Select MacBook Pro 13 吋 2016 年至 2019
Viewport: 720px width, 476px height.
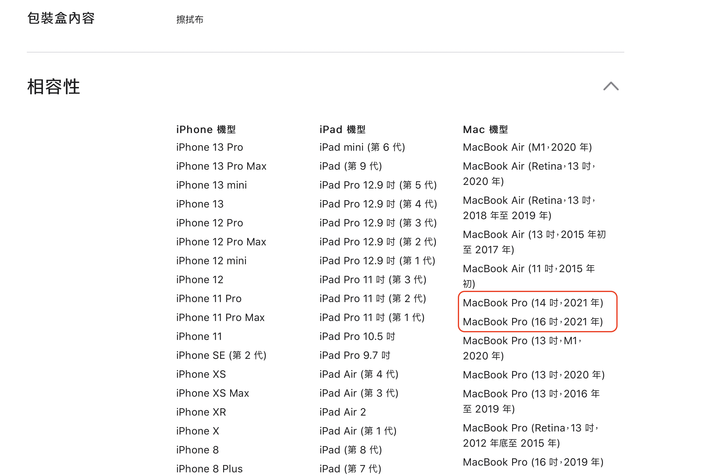click(531, 401)
